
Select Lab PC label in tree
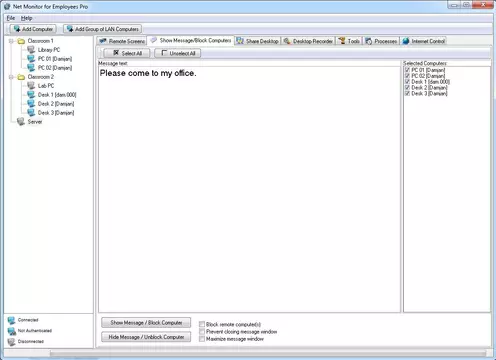(x=46, y=86)
